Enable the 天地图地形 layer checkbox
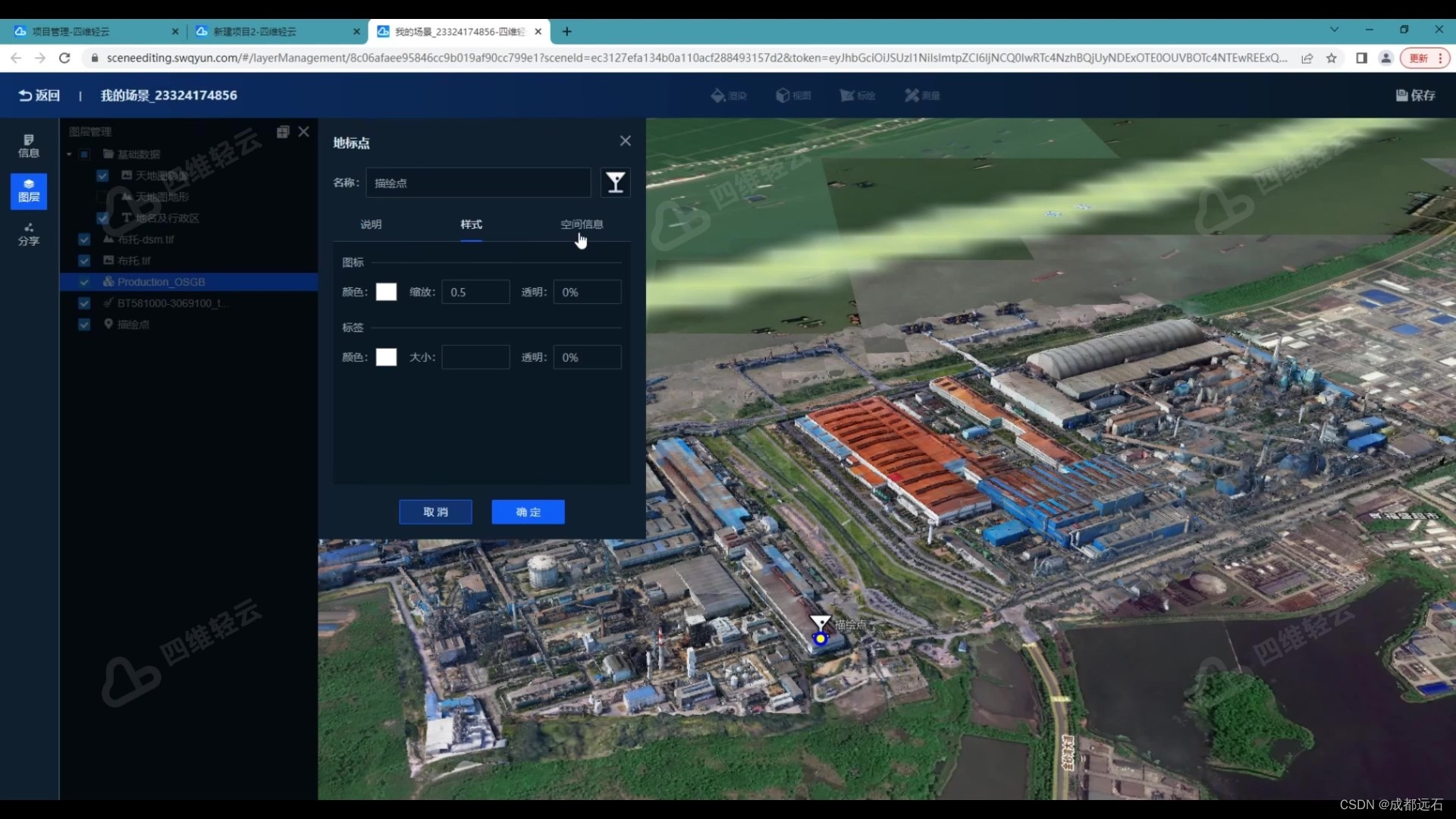 point(102,197)
